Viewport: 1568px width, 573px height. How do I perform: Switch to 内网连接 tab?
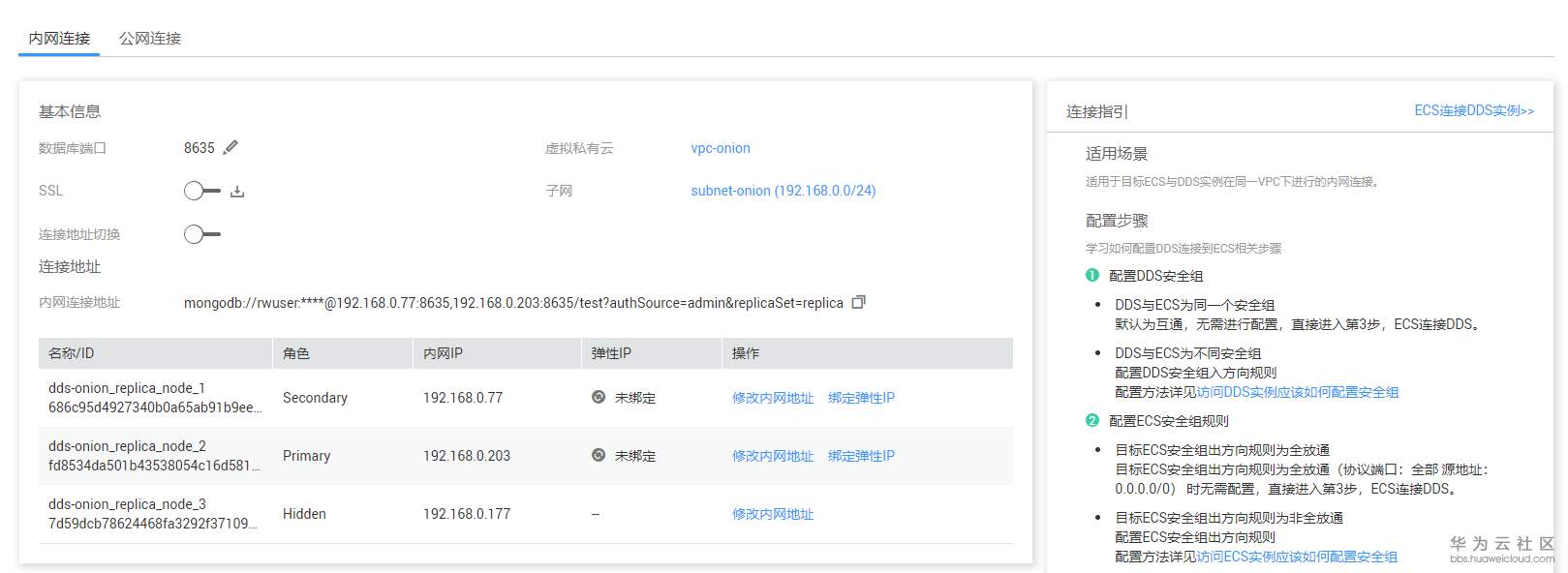click(59, 39)
